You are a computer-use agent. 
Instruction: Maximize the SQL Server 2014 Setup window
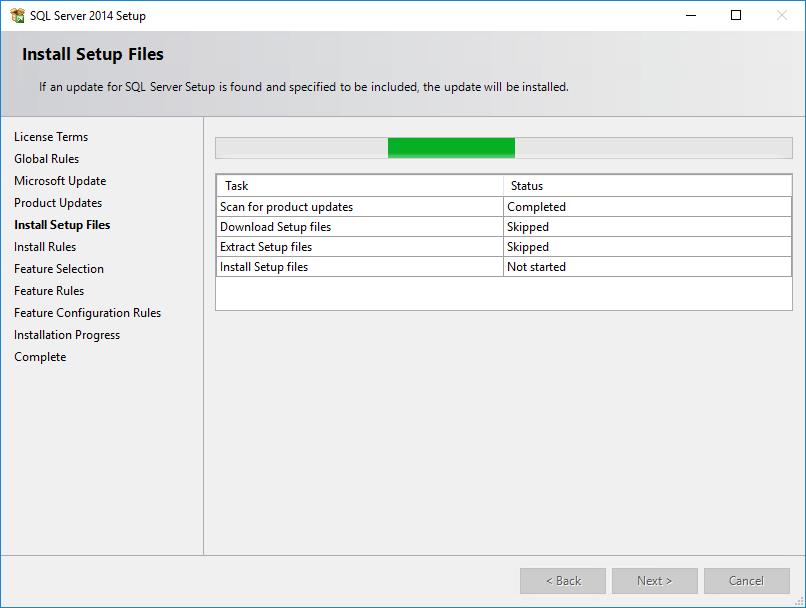point(736,15)
